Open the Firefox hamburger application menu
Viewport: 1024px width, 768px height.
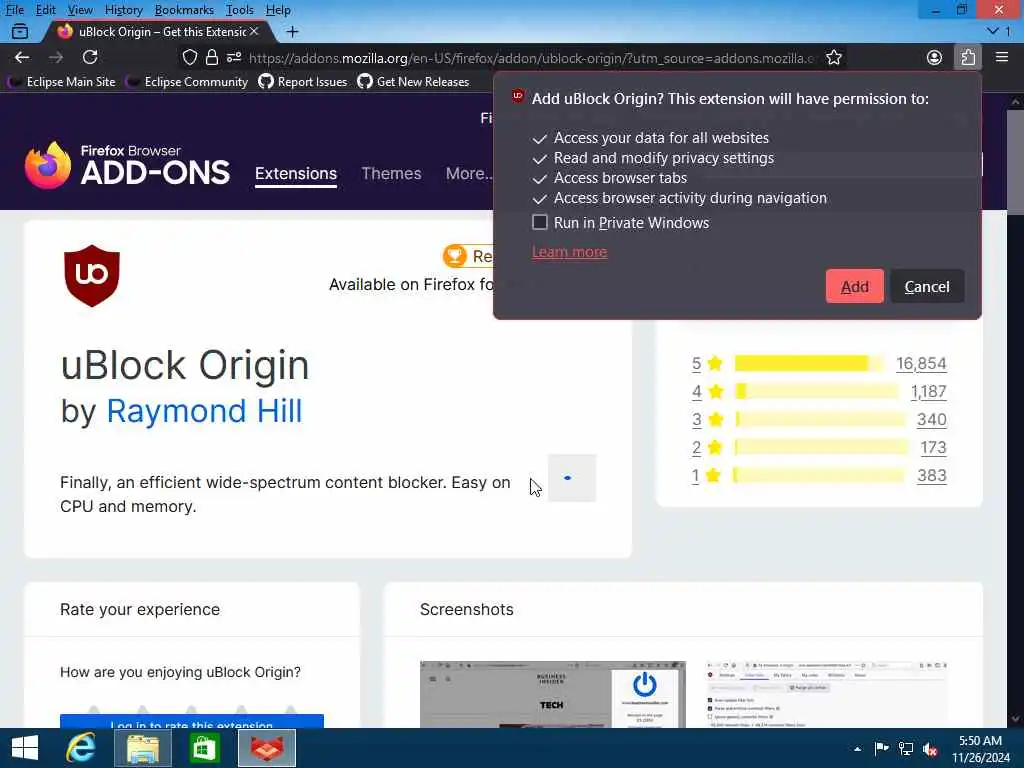pyautogui.click(x=1002, y=57)
